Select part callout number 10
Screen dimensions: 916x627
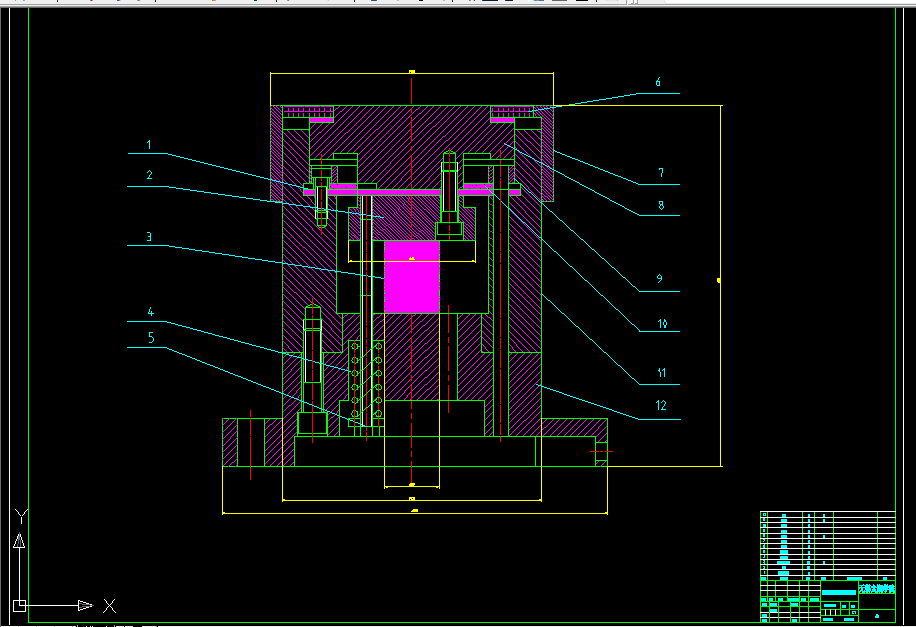662,324
